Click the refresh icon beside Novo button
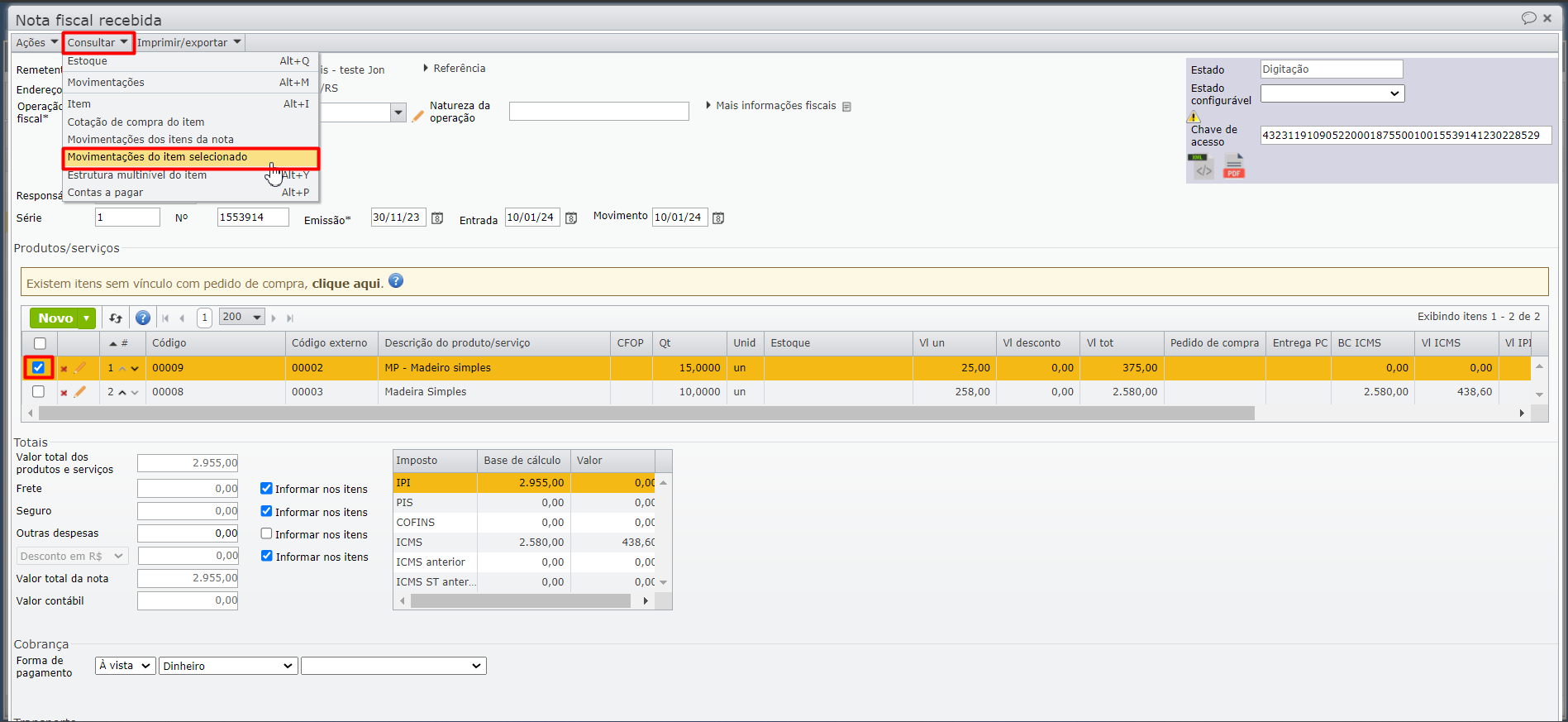 (116, 318)
